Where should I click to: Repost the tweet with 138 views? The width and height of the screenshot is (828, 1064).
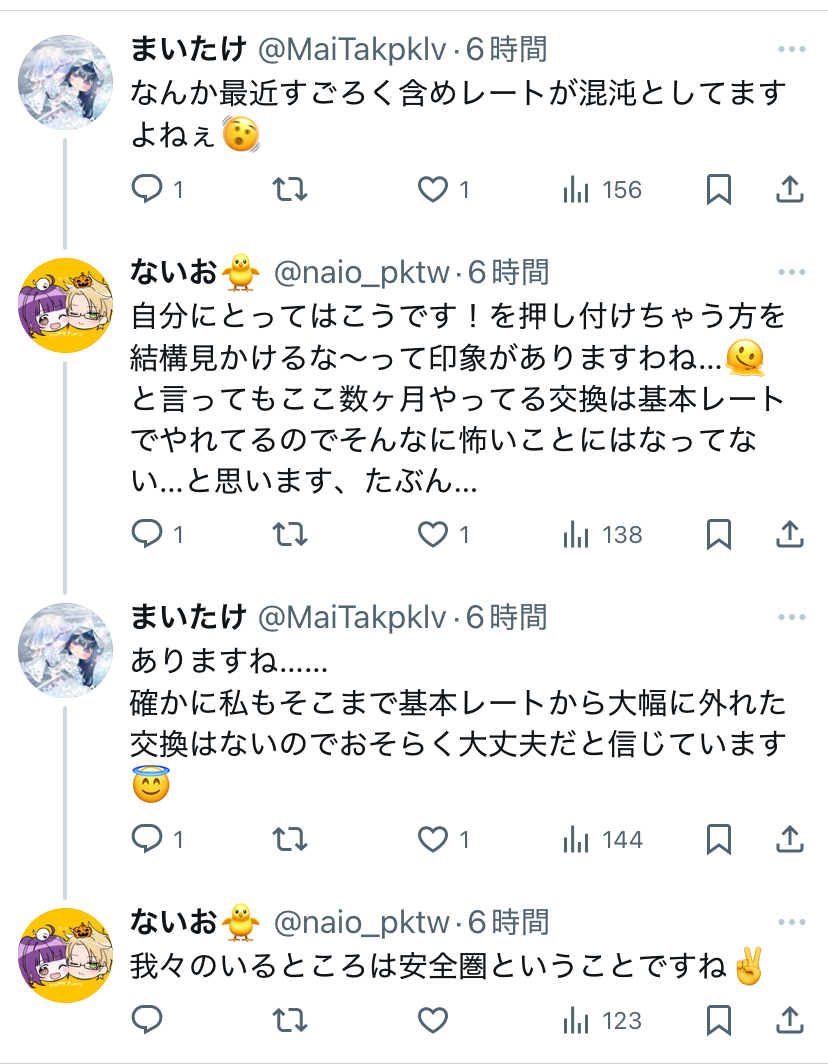290,535
